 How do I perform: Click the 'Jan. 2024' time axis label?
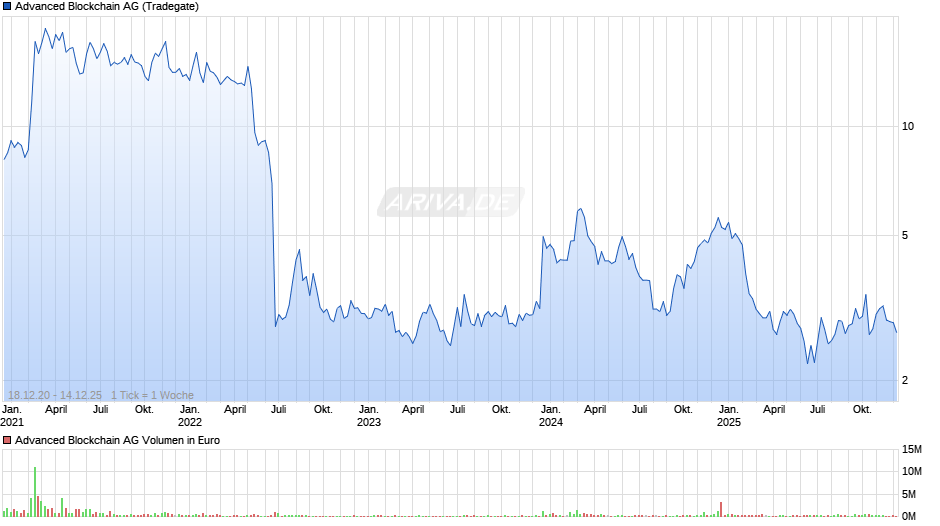point(550,416)
